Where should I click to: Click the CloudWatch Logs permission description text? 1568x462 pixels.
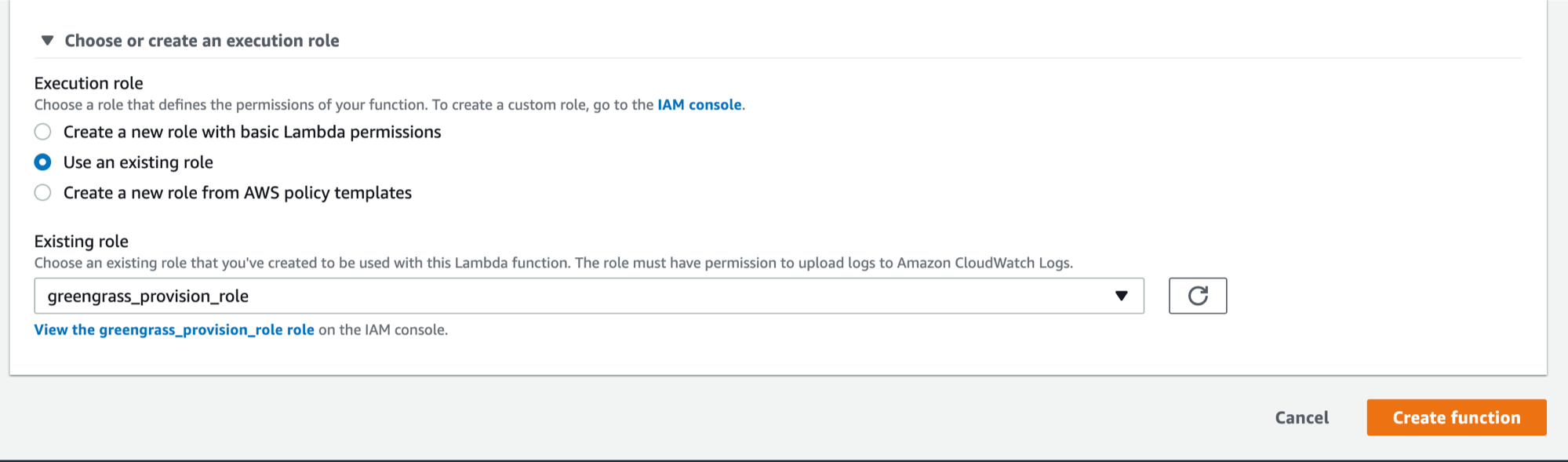554,263
